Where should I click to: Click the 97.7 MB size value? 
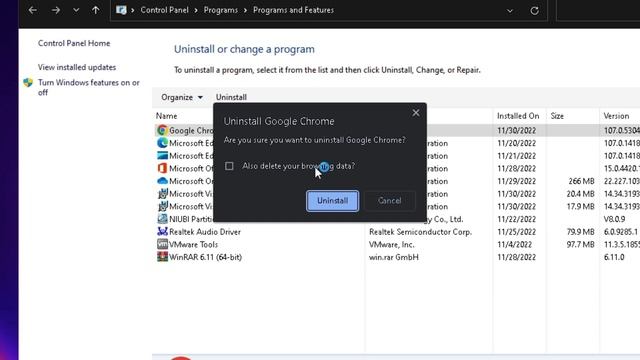pos(580,244)
